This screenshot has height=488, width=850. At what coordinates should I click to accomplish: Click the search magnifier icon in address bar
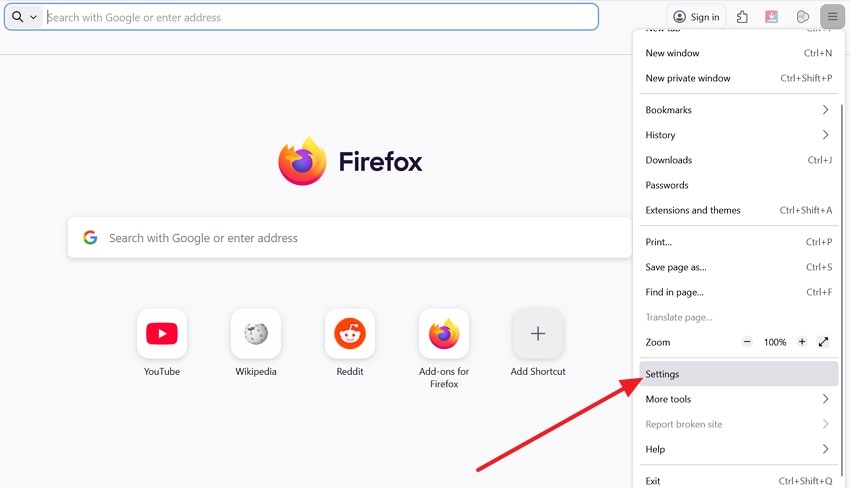pos(17,17)
